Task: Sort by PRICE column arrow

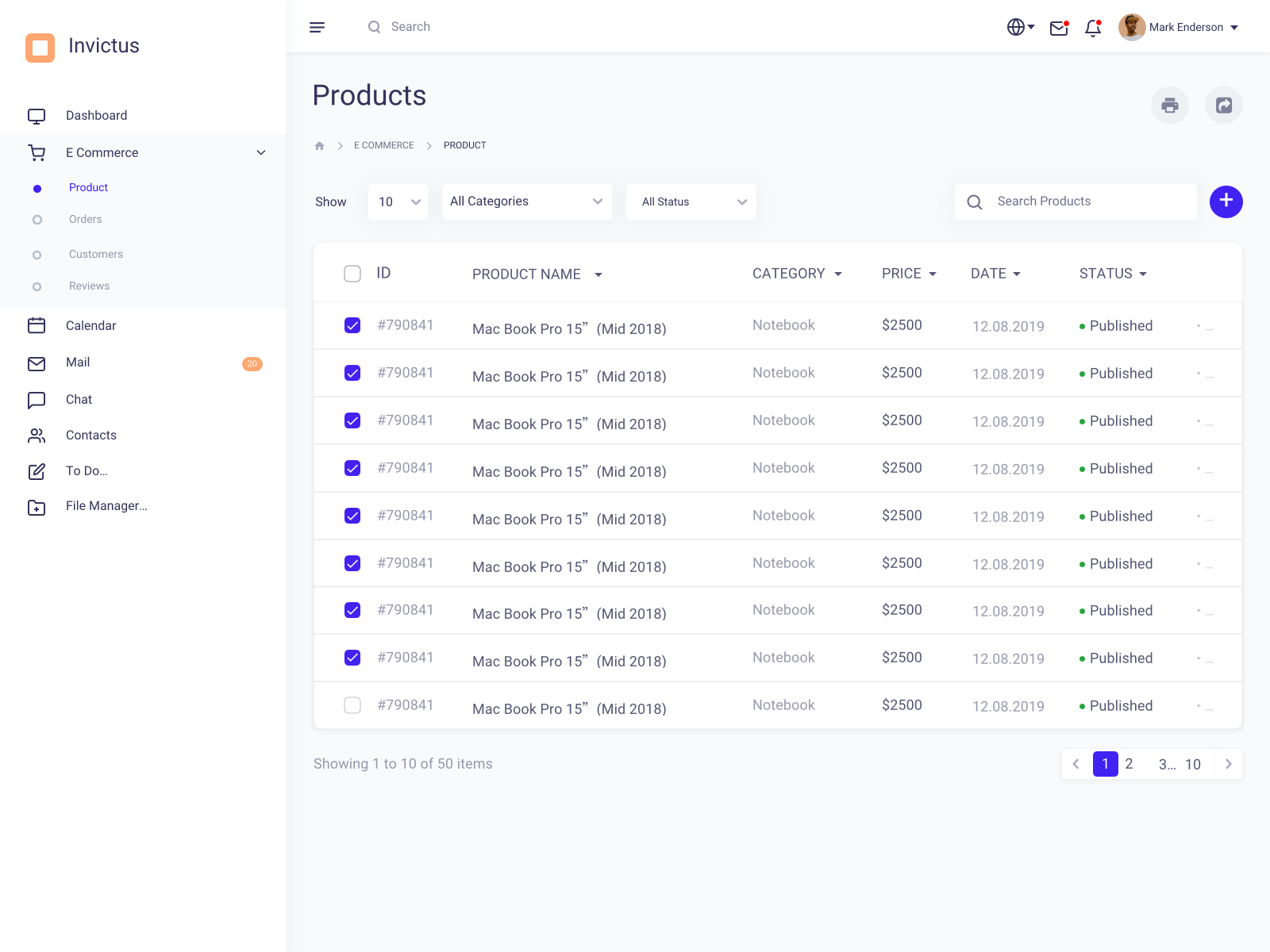Action: (933, 274)
